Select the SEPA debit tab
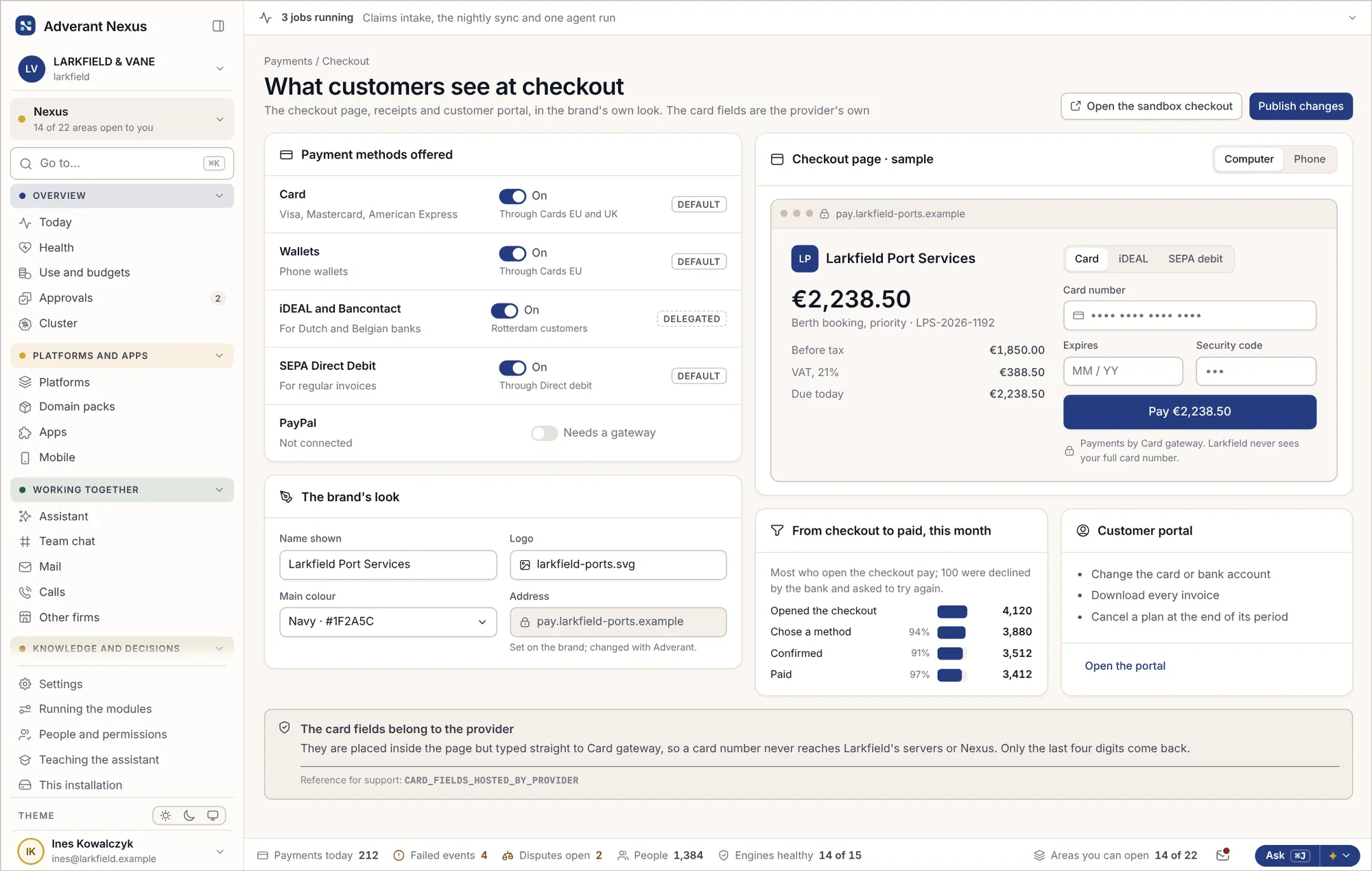This screenshot has height=871, width=1372. pyautogui.click(x=1195, y=259)
